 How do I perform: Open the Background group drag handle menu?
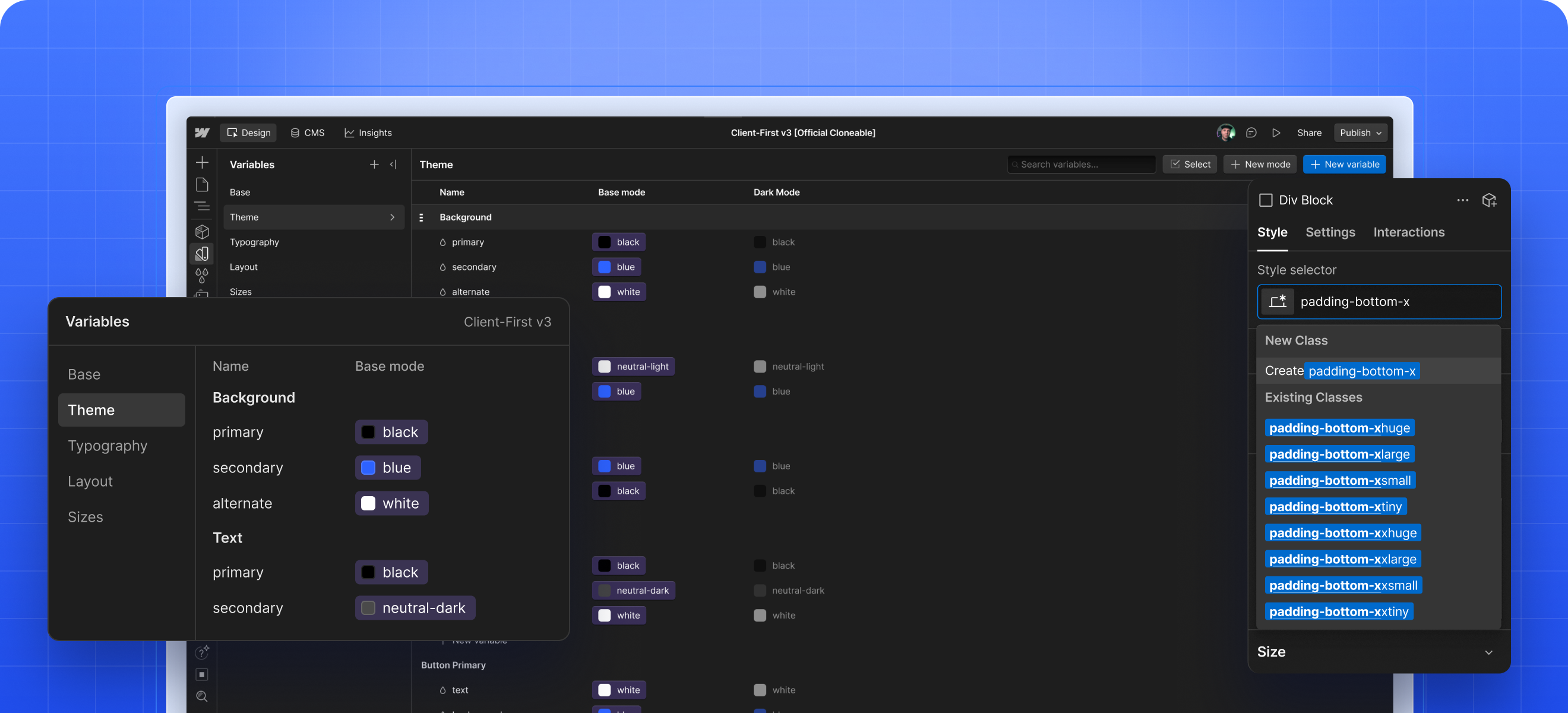point(421,217)
